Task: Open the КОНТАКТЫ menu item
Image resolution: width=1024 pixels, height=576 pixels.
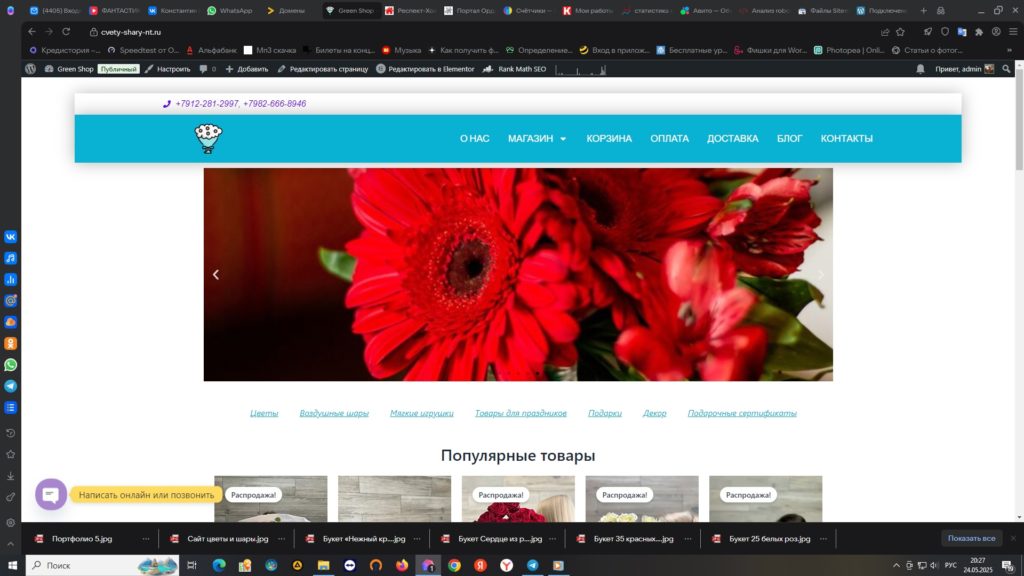Action: pos(846,138)
